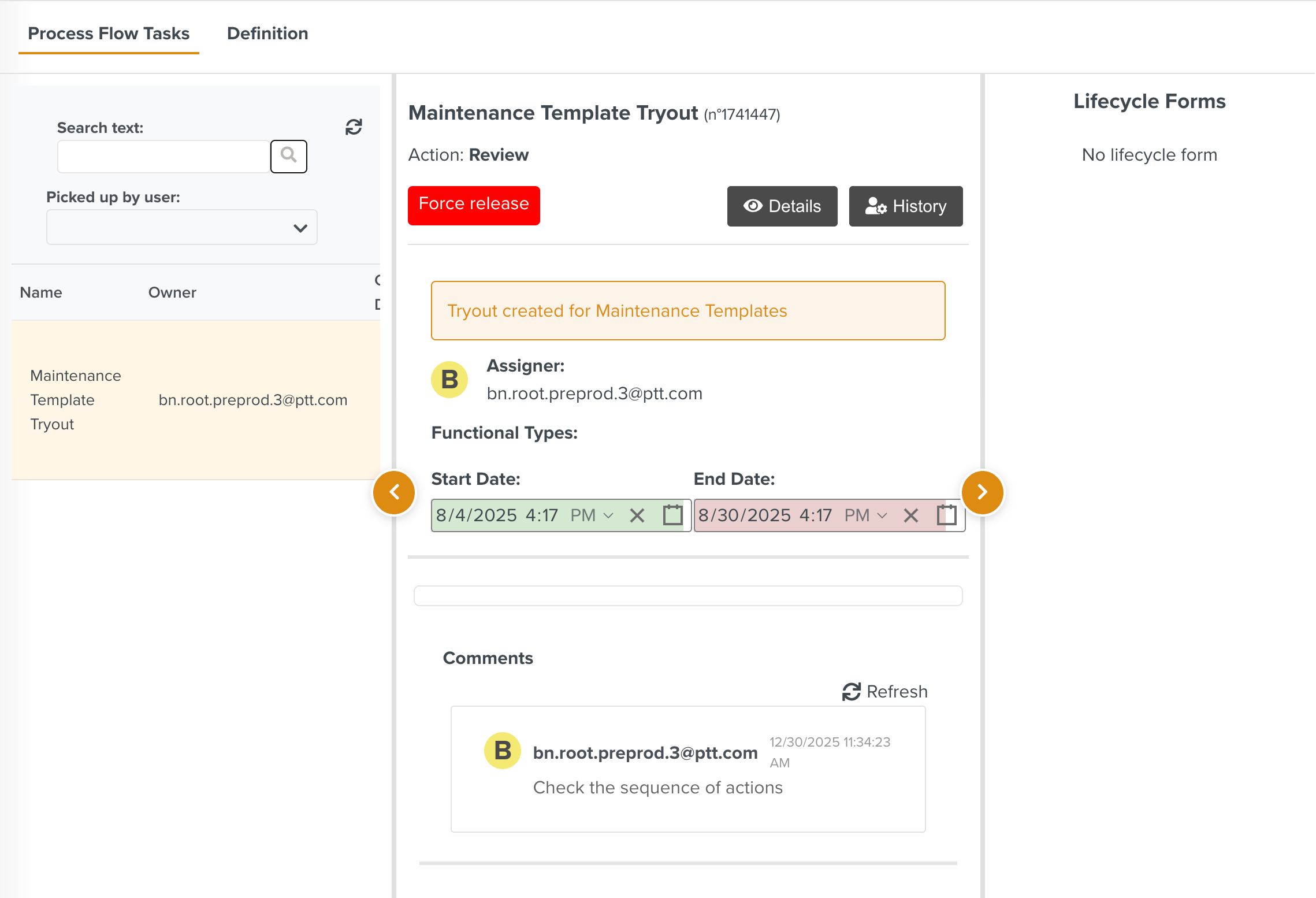
Task: Select Maintenance Template Tryout row
Action: [195, 400]
